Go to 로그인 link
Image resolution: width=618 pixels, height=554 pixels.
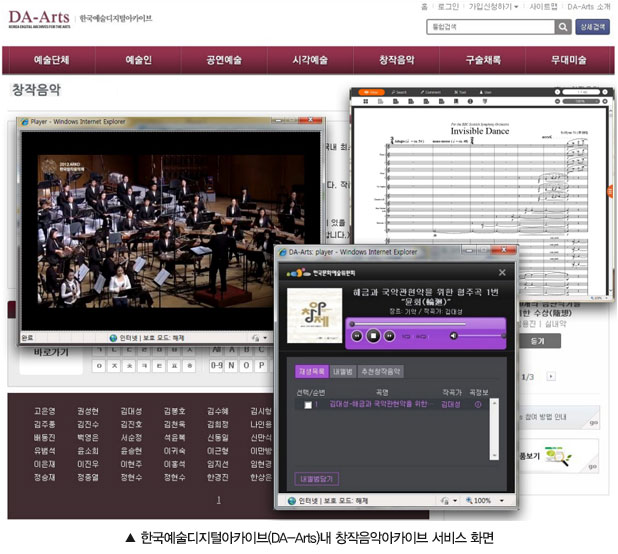tap(448, 6)
